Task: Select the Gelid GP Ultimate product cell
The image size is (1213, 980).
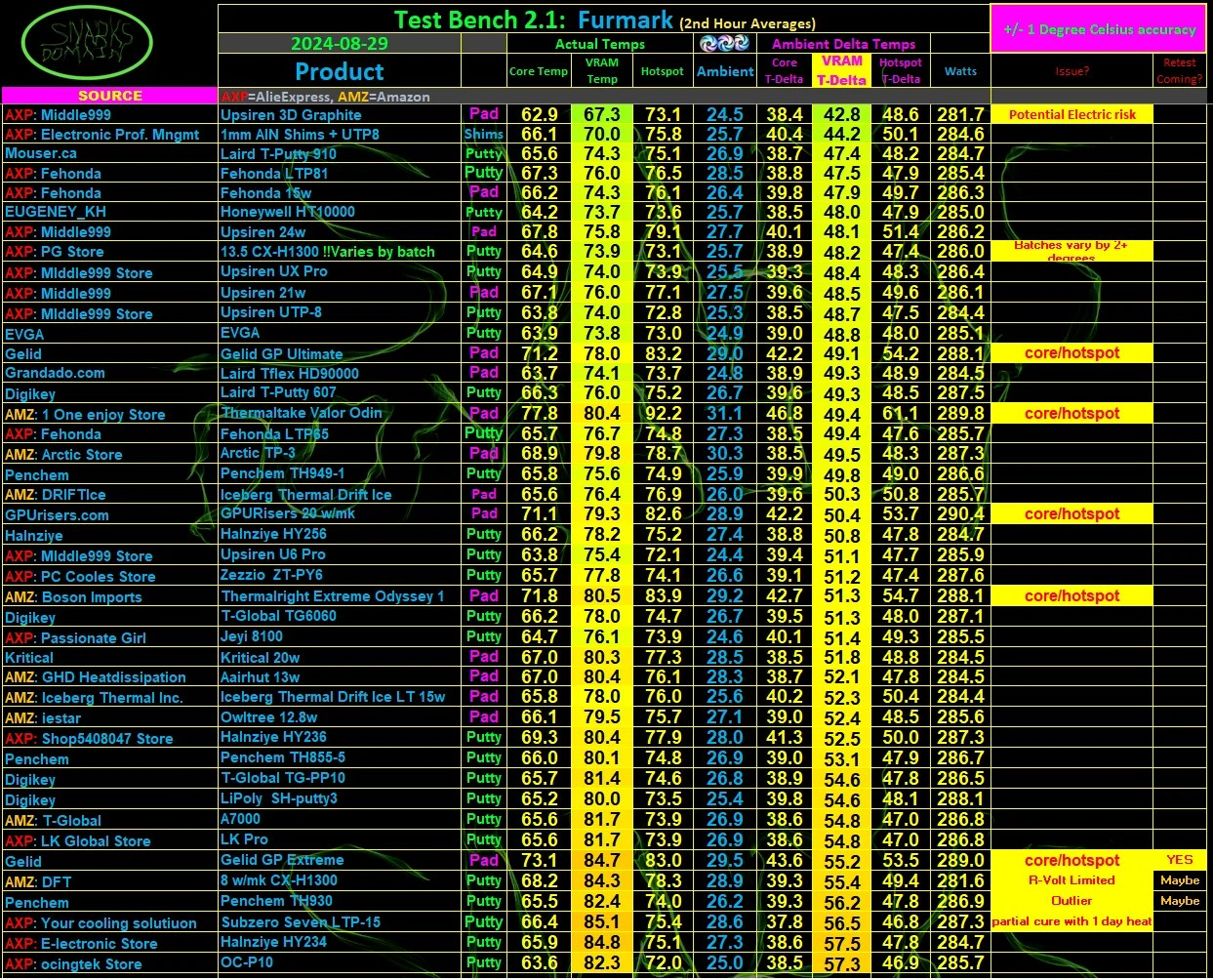Action: pos(340,353)
